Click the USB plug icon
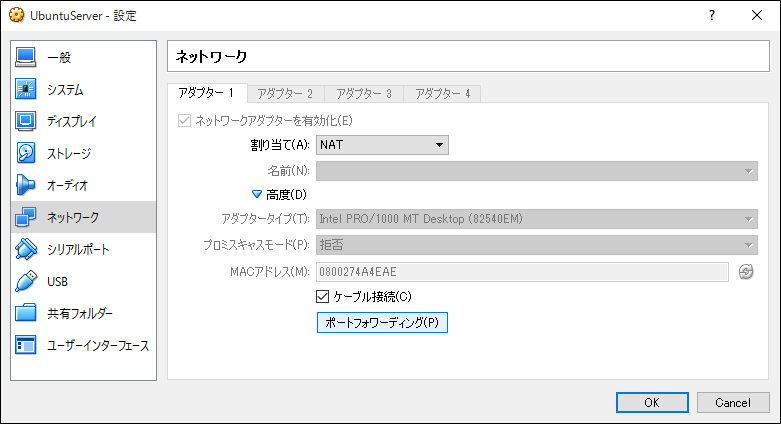 tap(27, 282)
